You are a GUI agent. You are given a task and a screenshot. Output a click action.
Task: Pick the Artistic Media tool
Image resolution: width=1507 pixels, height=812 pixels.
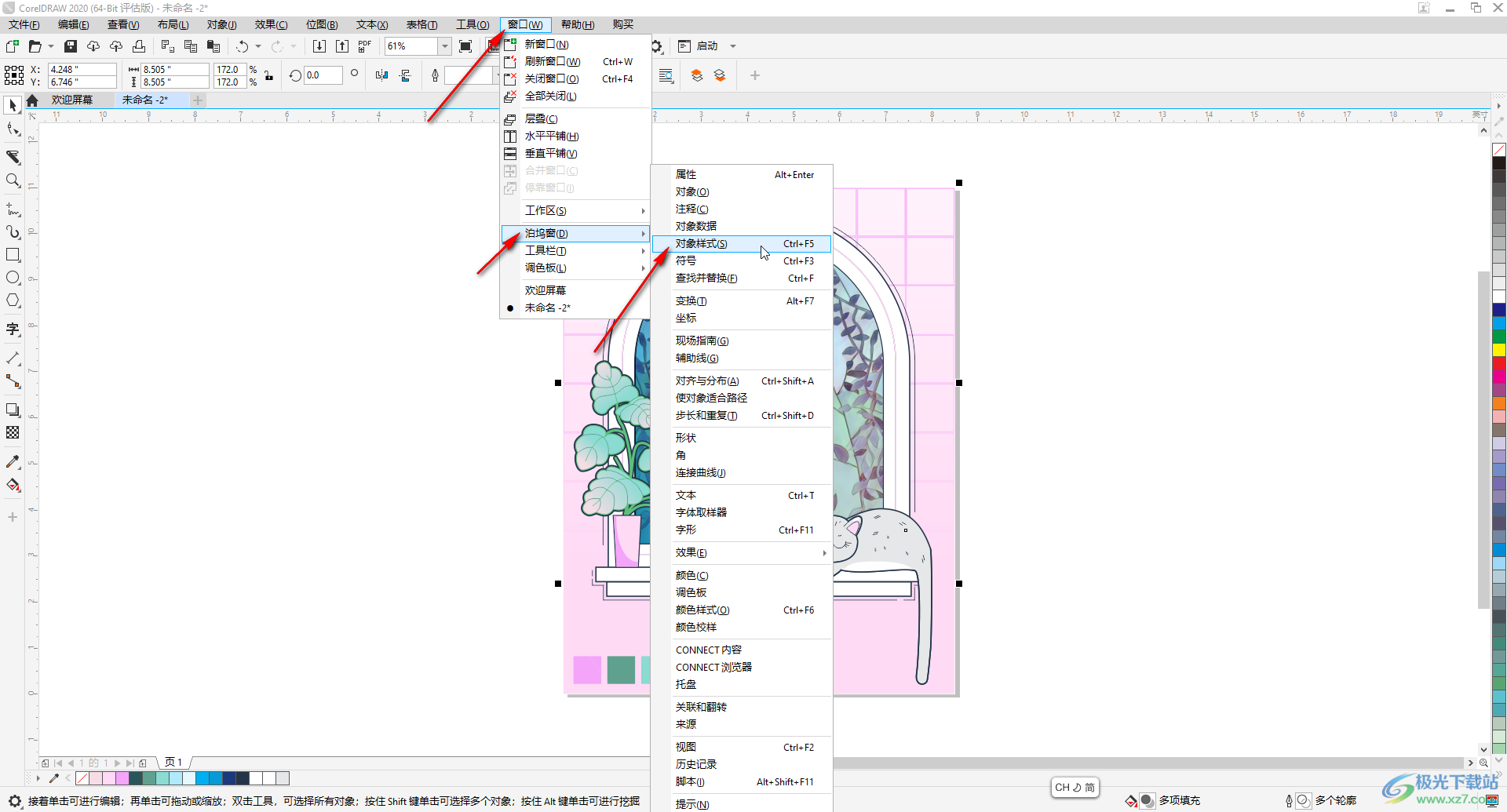tap(13, 232)
